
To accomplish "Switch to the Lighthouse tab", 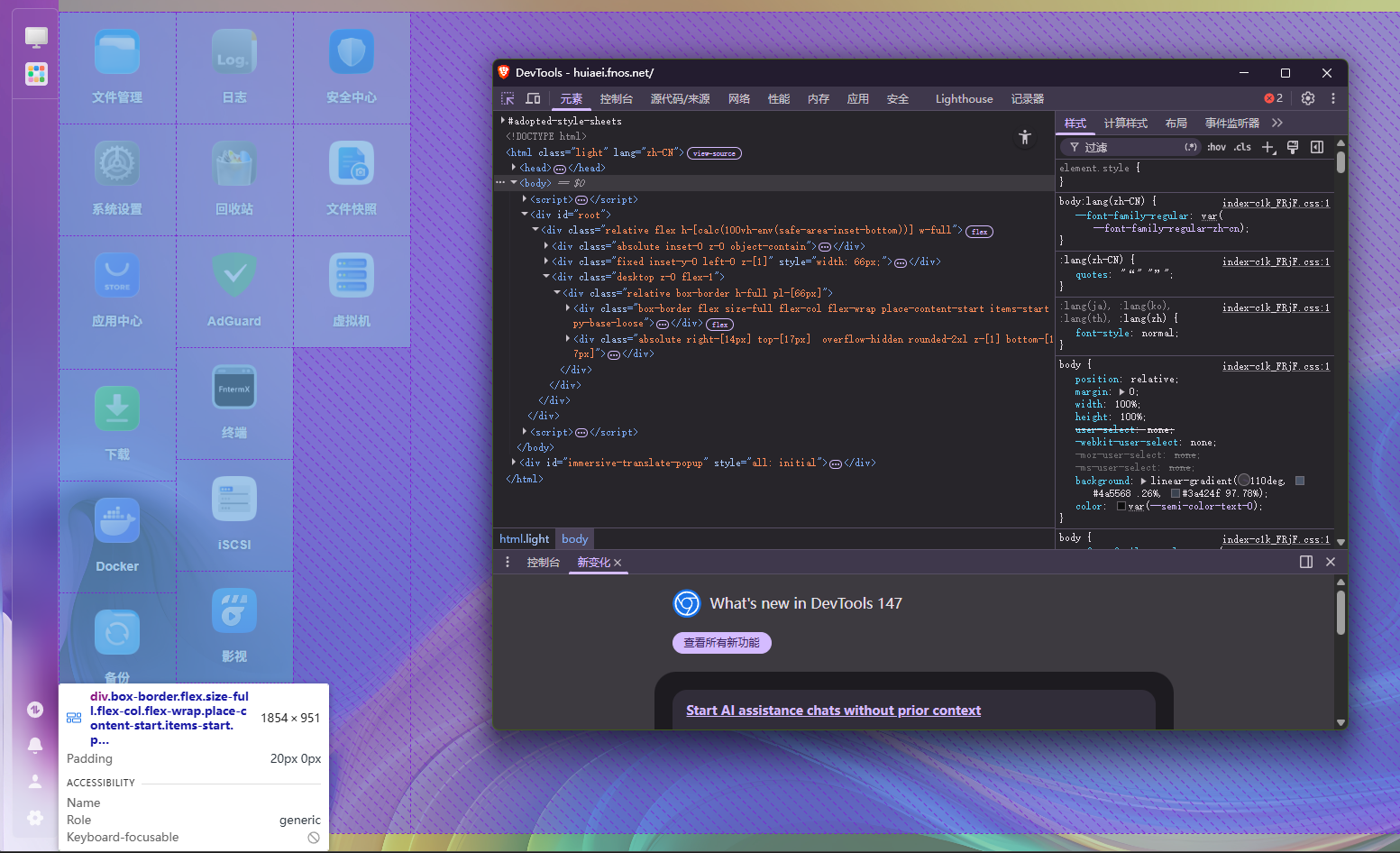I will 964,99.
